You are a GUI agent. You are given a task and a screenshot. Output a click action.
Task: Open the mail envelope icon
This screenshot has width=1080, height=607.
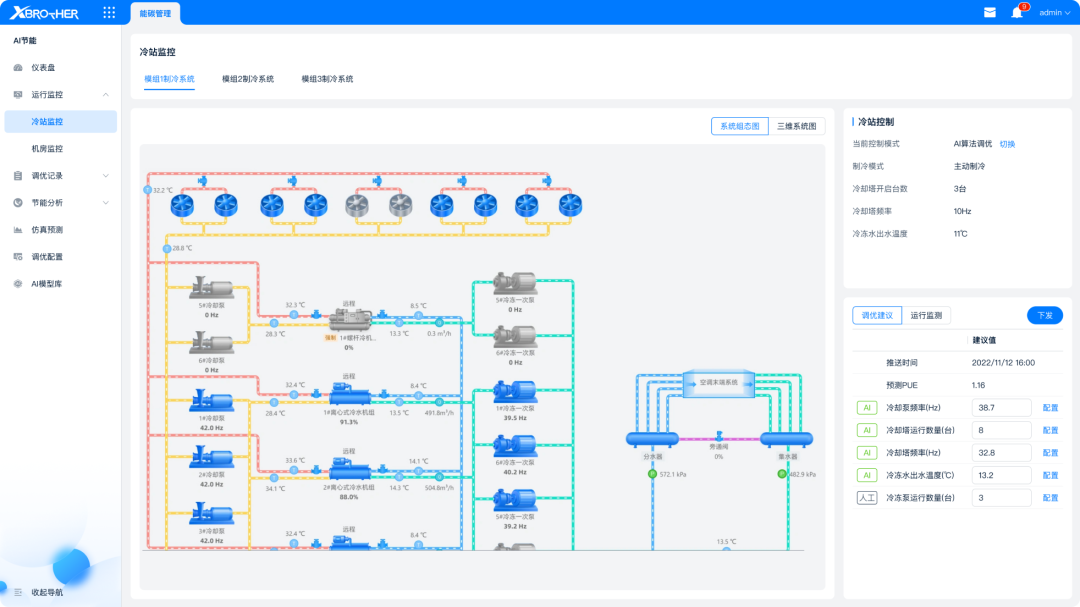990,12
